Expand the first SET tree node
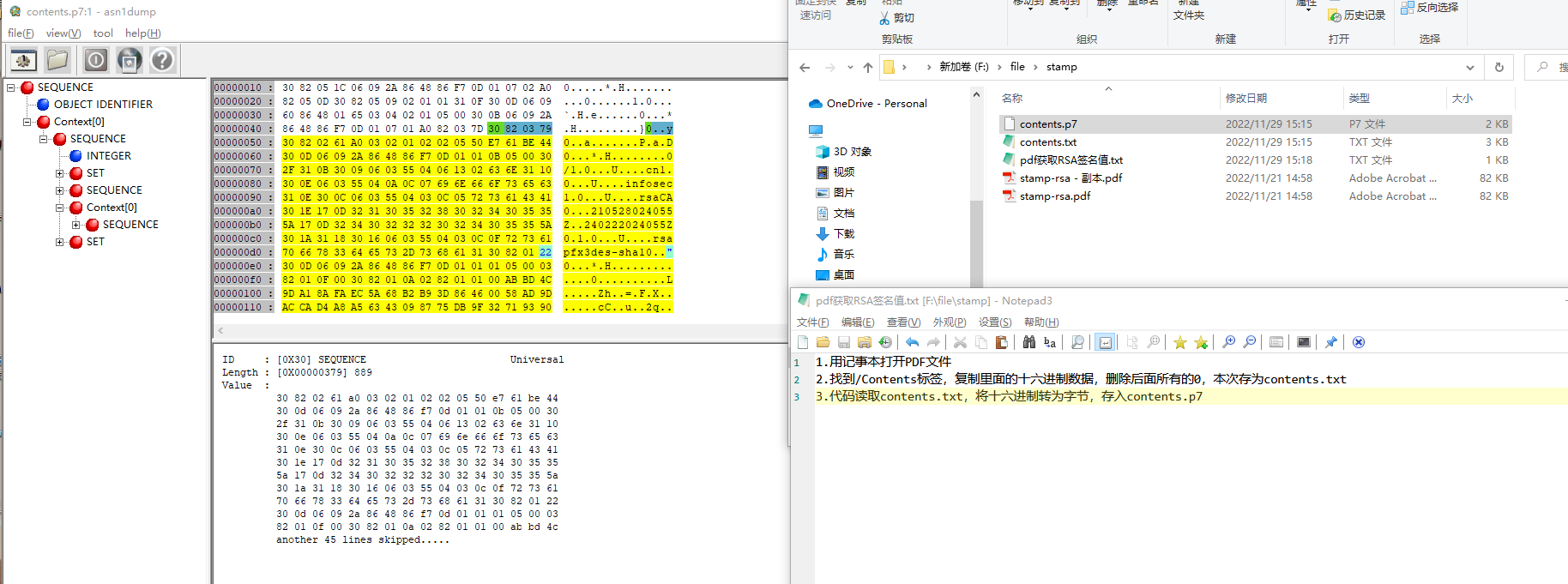Image resolution: width=1568 pixels, height=584 pixels. [x=60, y=173]
